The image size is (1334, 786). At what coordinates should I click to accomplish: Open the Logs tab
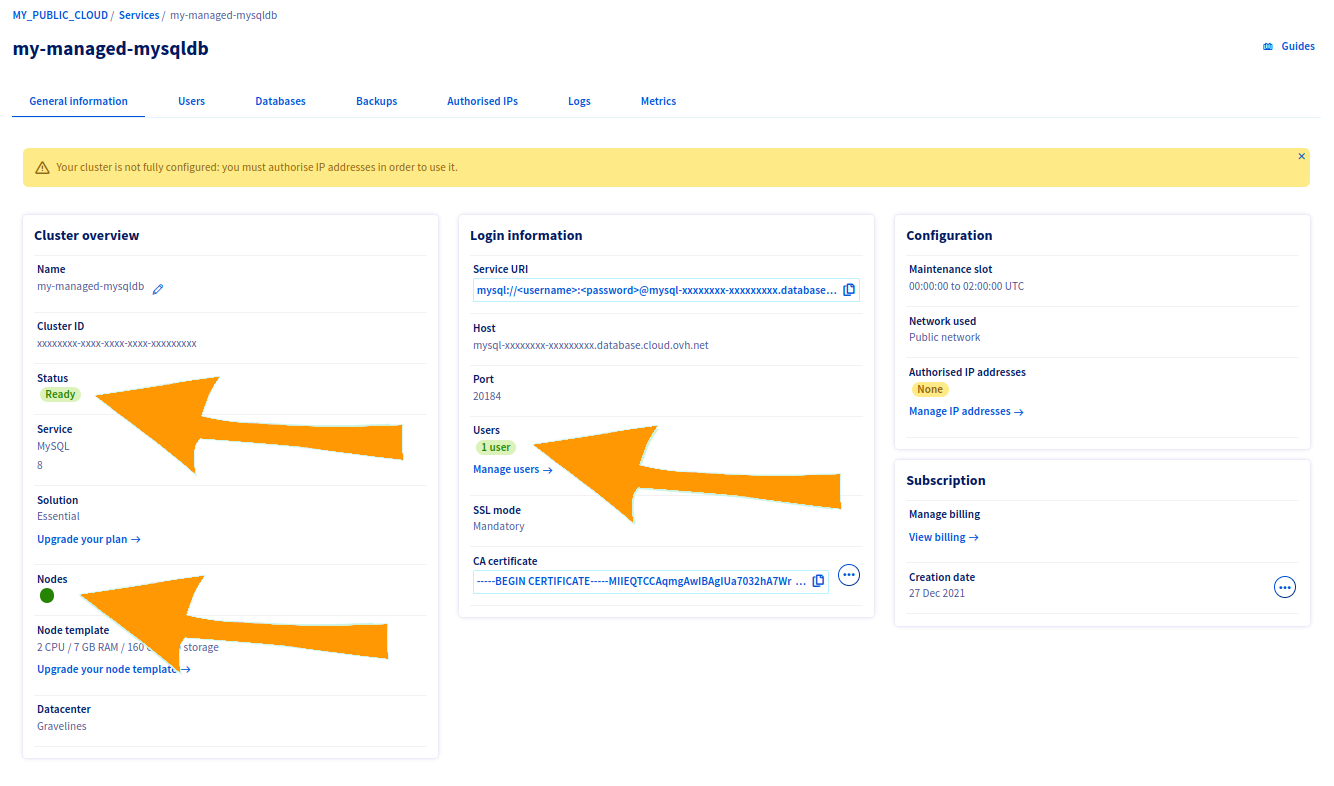579,101
